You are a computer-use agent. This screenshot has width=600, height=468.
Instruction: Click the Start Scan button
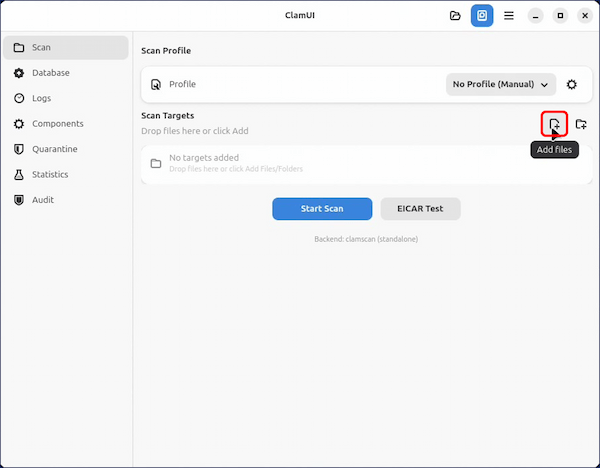click(322, 209)
